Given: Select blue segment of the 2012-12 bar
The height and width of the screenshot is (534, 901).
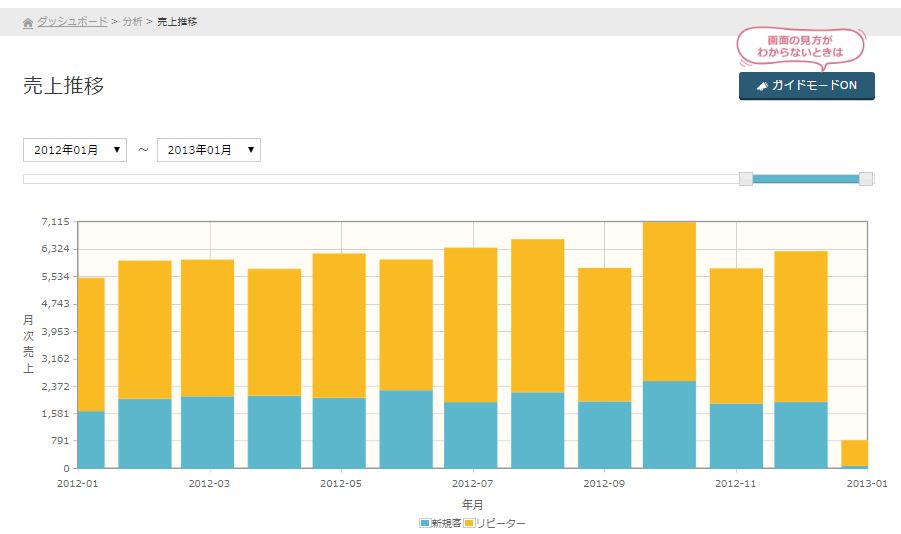Looking at the screenshot, I should point(801,435).
